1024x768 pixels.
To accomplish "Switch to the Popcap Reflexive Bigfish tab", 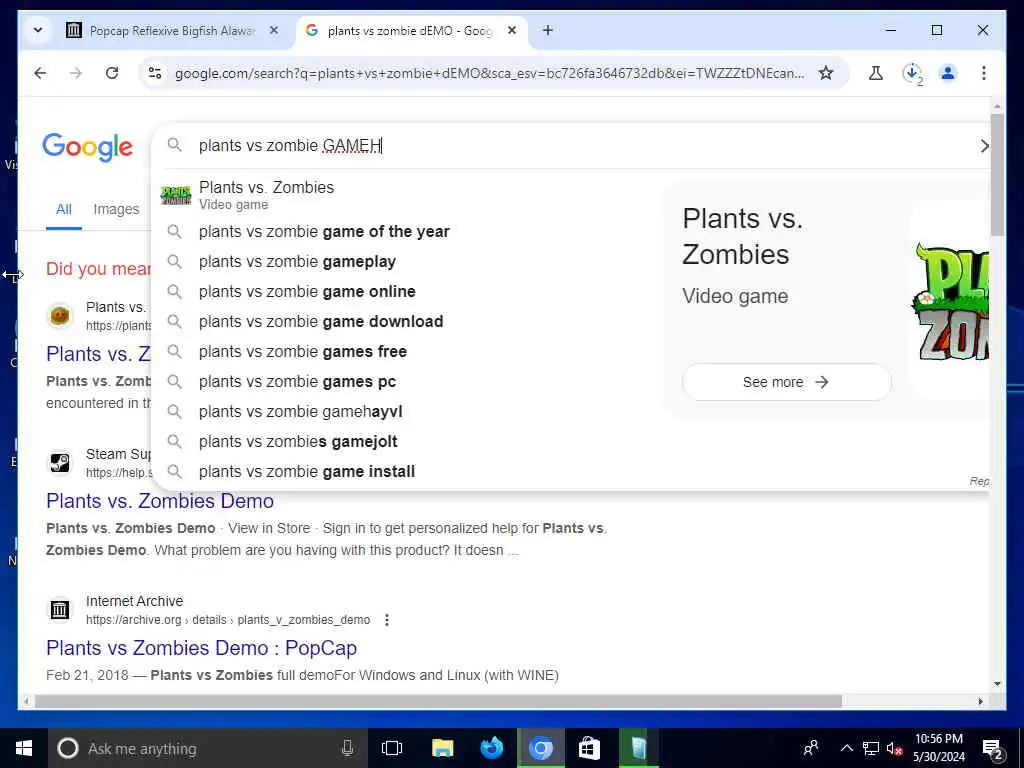I will (173, 31).
